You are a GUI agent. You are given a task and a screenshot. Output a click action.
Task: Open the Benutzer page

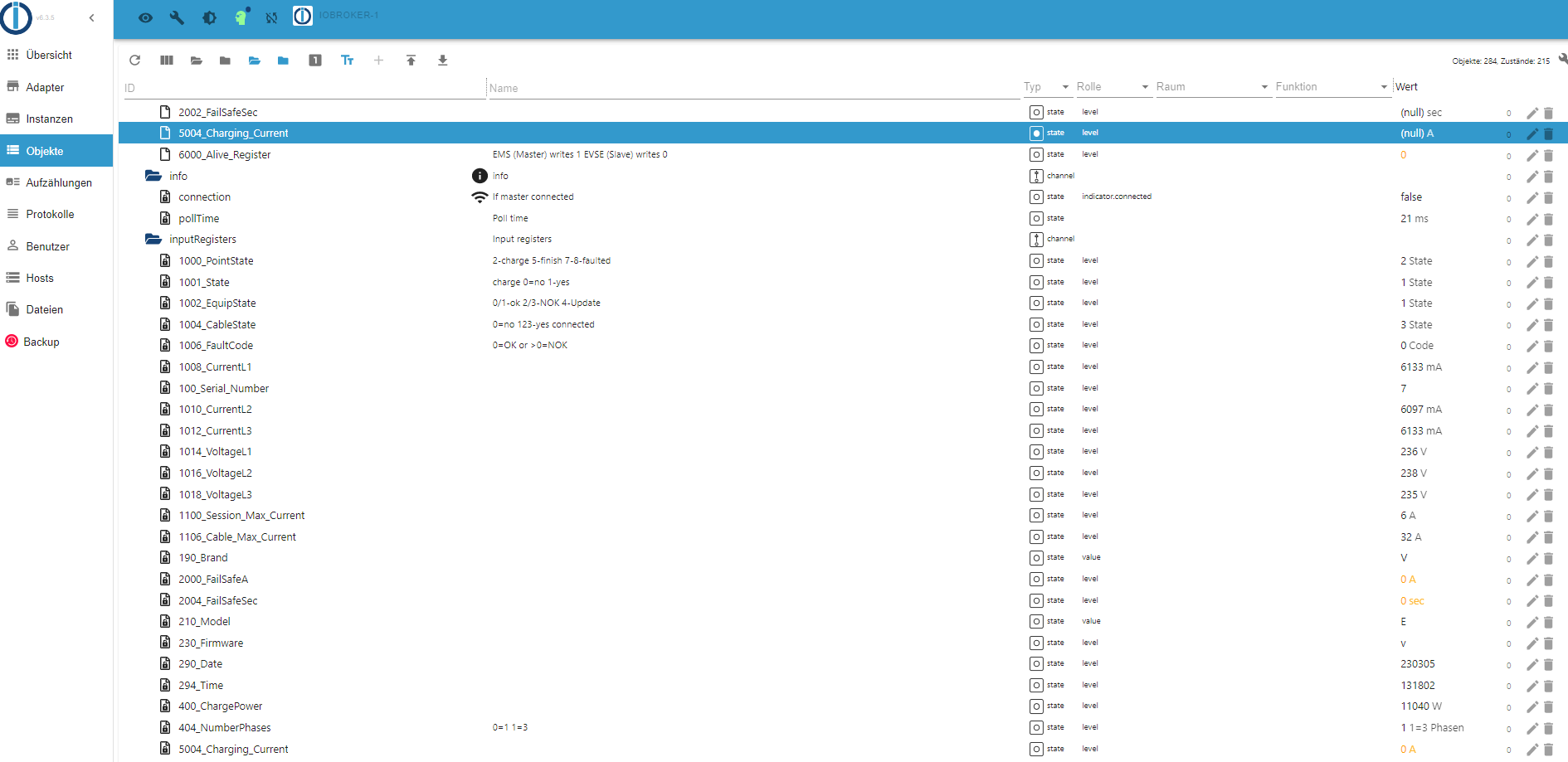(56, 246)
